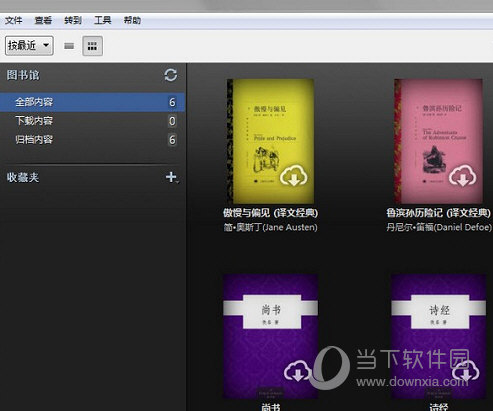Select 下载内容 in the library

92,121
